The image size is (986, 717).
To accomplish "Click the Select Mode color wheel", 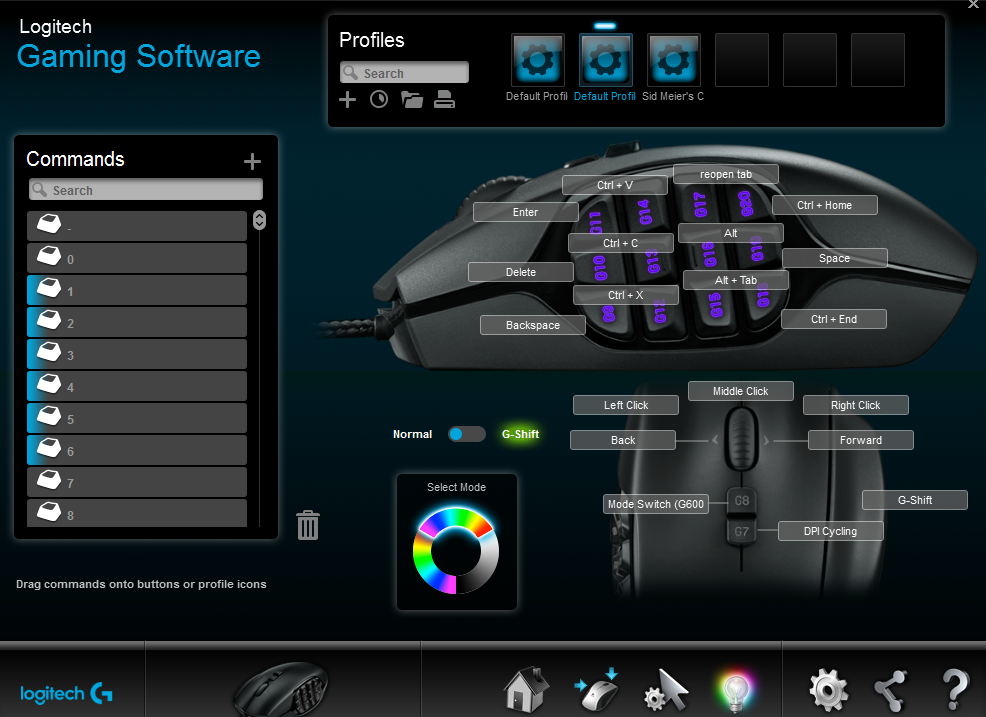I will click(456, 551).
